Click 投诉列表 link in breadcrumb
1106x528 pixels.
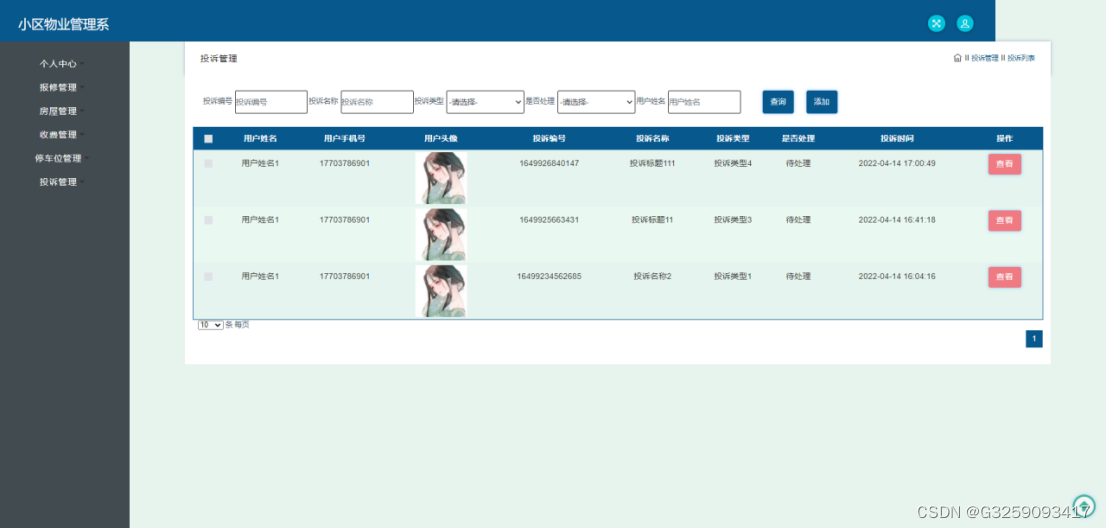[1021, 58]
